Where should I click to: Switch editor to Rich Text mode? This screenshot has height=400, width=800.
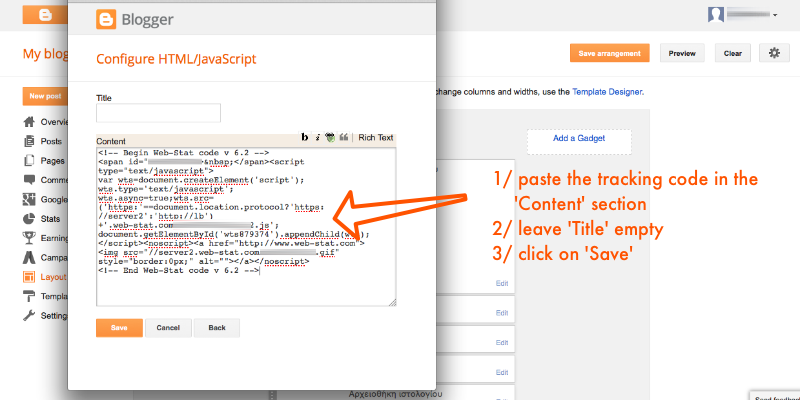(376, 137)
